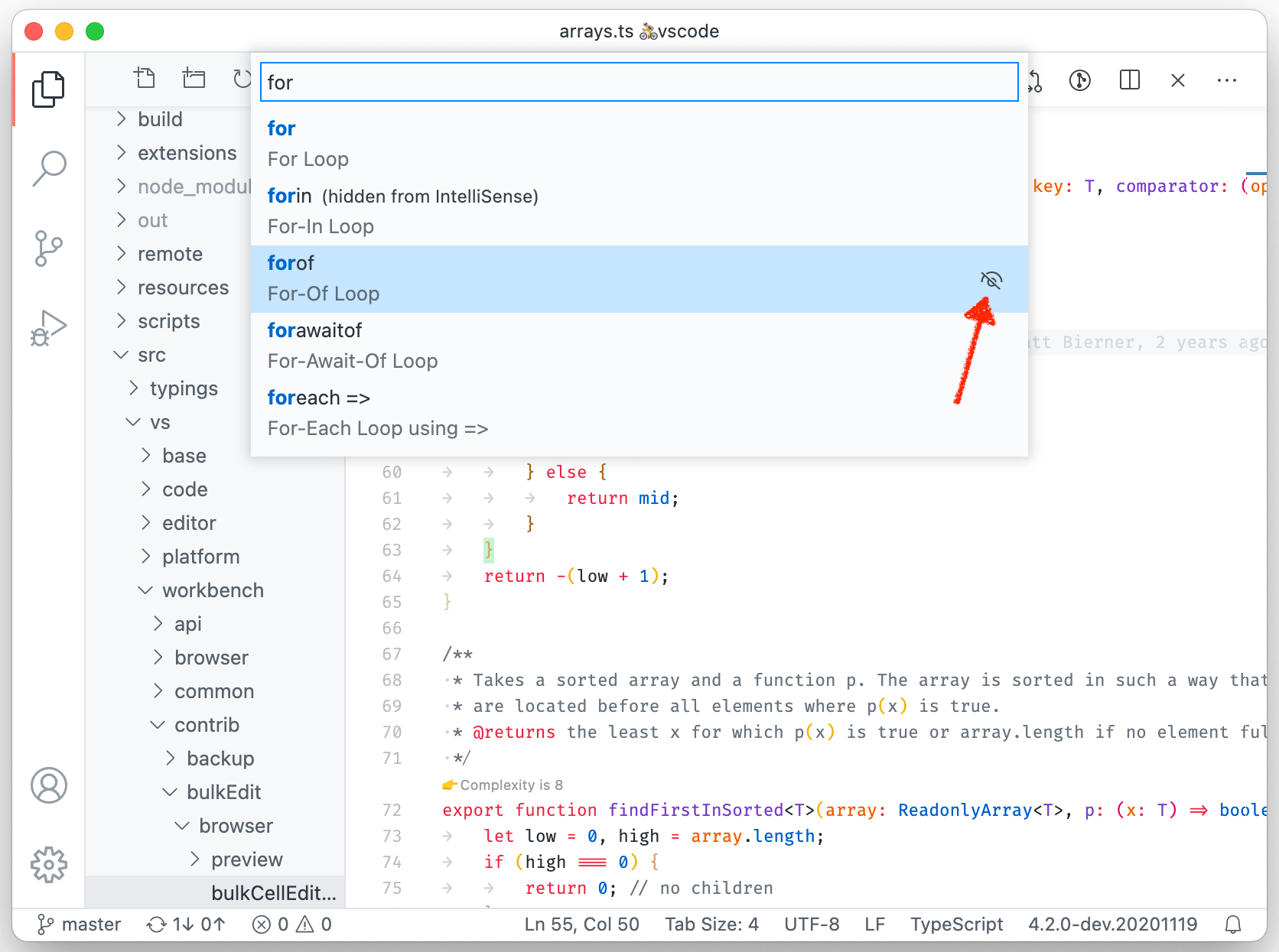Open the Explorer view in the activity bar
1279x952 pixels.
pyautogui.click(x=49, y=89)
